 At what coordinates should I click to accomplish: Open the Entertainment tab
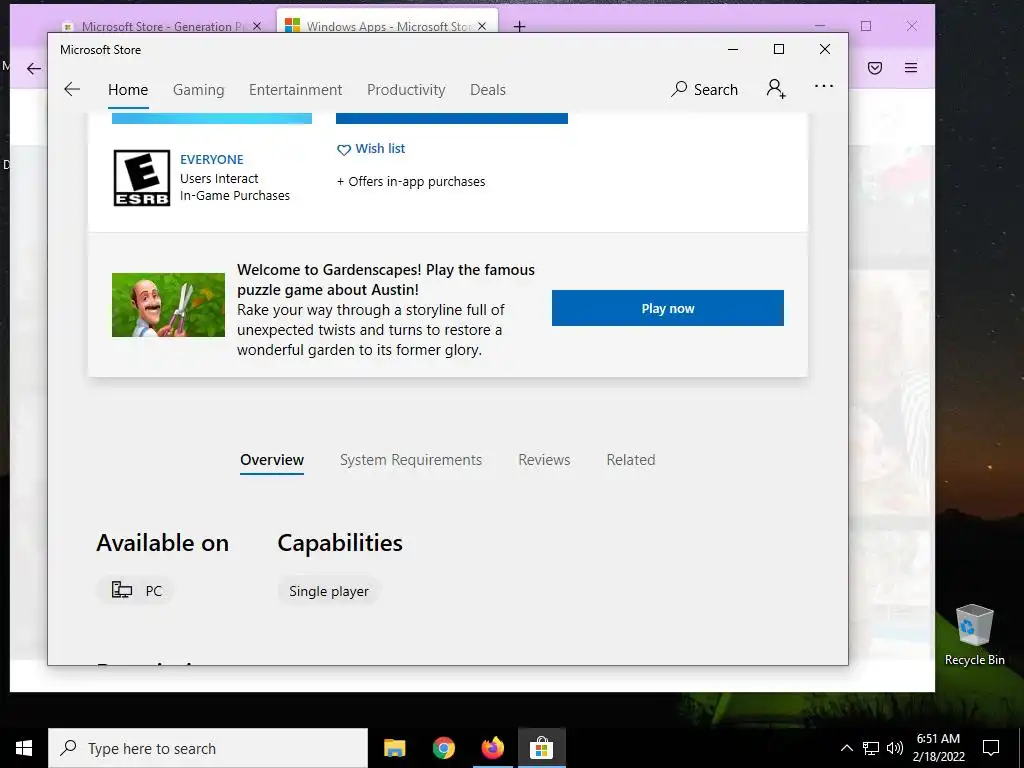295,90
